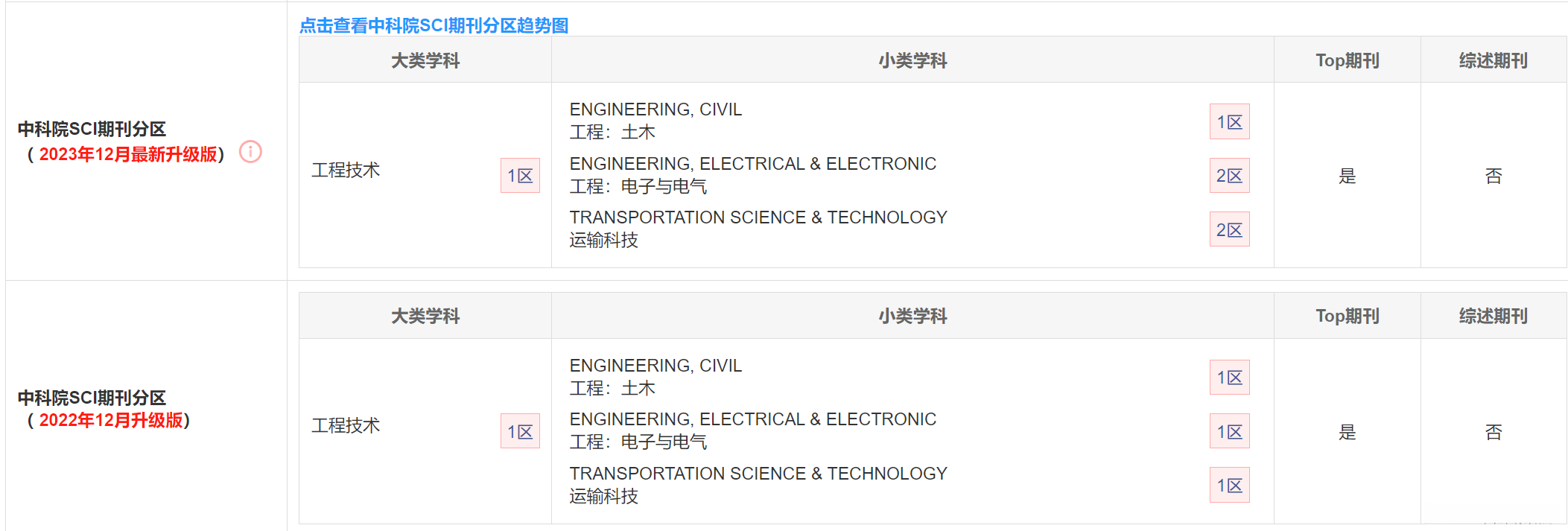
Task: Click the 小类学科 header in the 2023 table
Action: (912, 60)
